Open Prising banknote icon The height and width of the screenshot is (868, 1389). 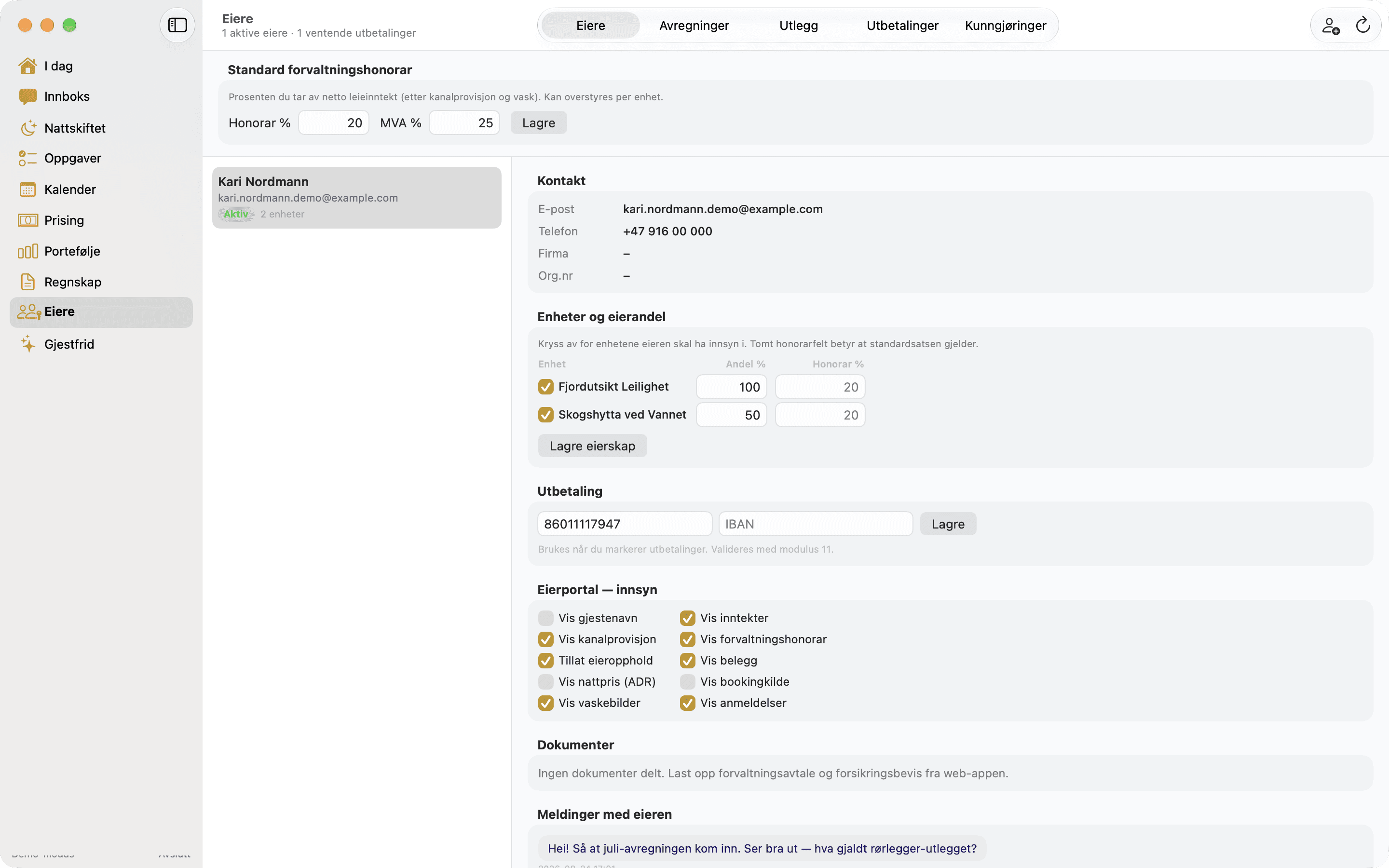click(27, 220)
